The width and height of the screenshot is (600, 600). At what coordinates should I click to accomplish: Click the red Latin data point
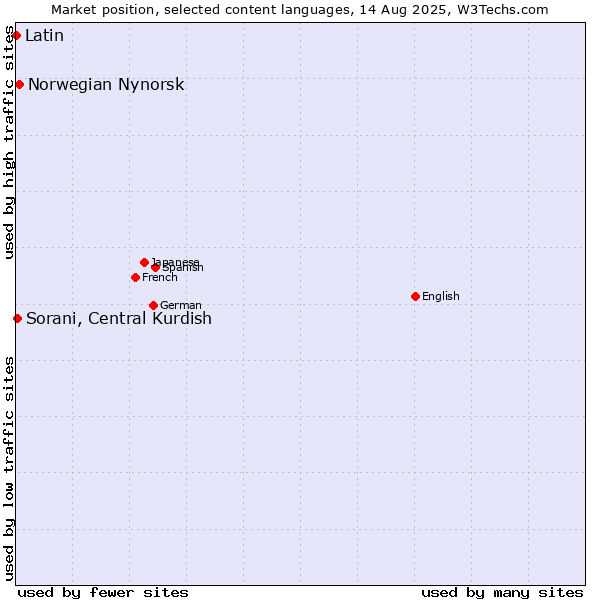click(x=16, y=36)
